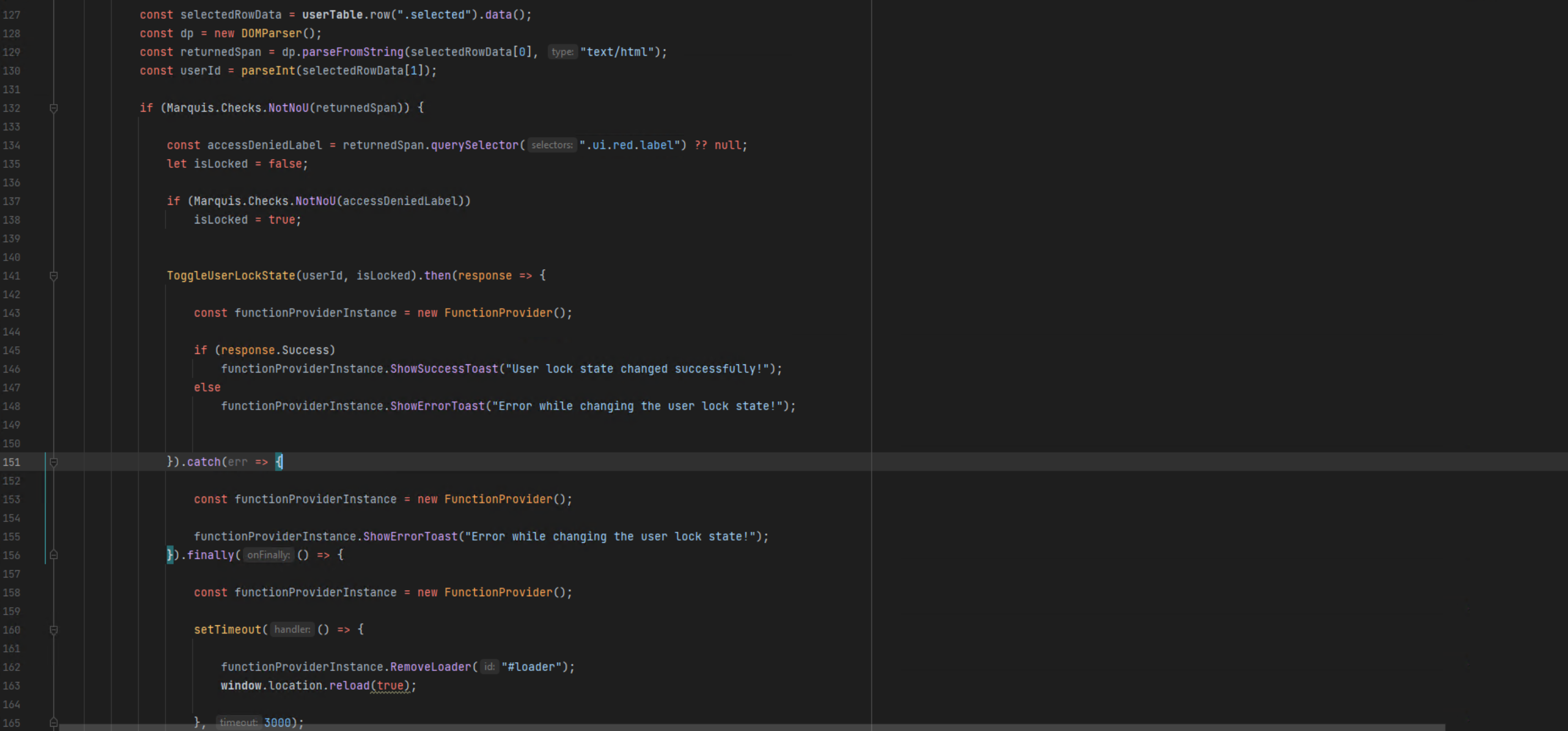Fold the catch block at line 151

click(x=53, y=462)
